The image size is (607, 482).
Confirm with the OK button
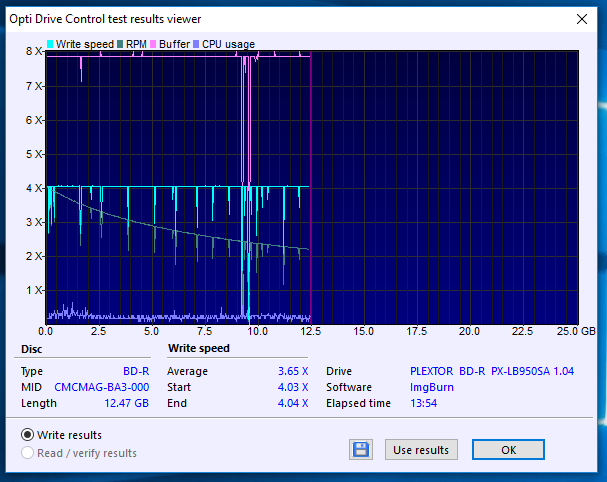[508, 450]
